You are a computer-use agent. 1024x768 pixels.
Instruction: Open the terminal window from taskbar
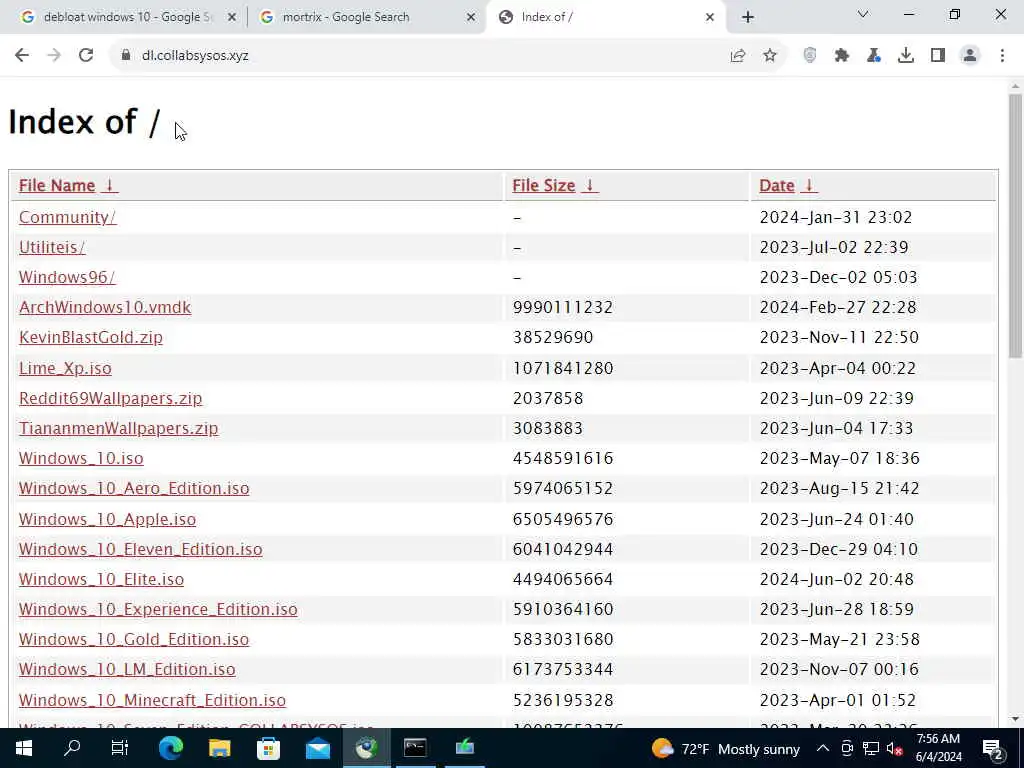(x=415, y=748)
